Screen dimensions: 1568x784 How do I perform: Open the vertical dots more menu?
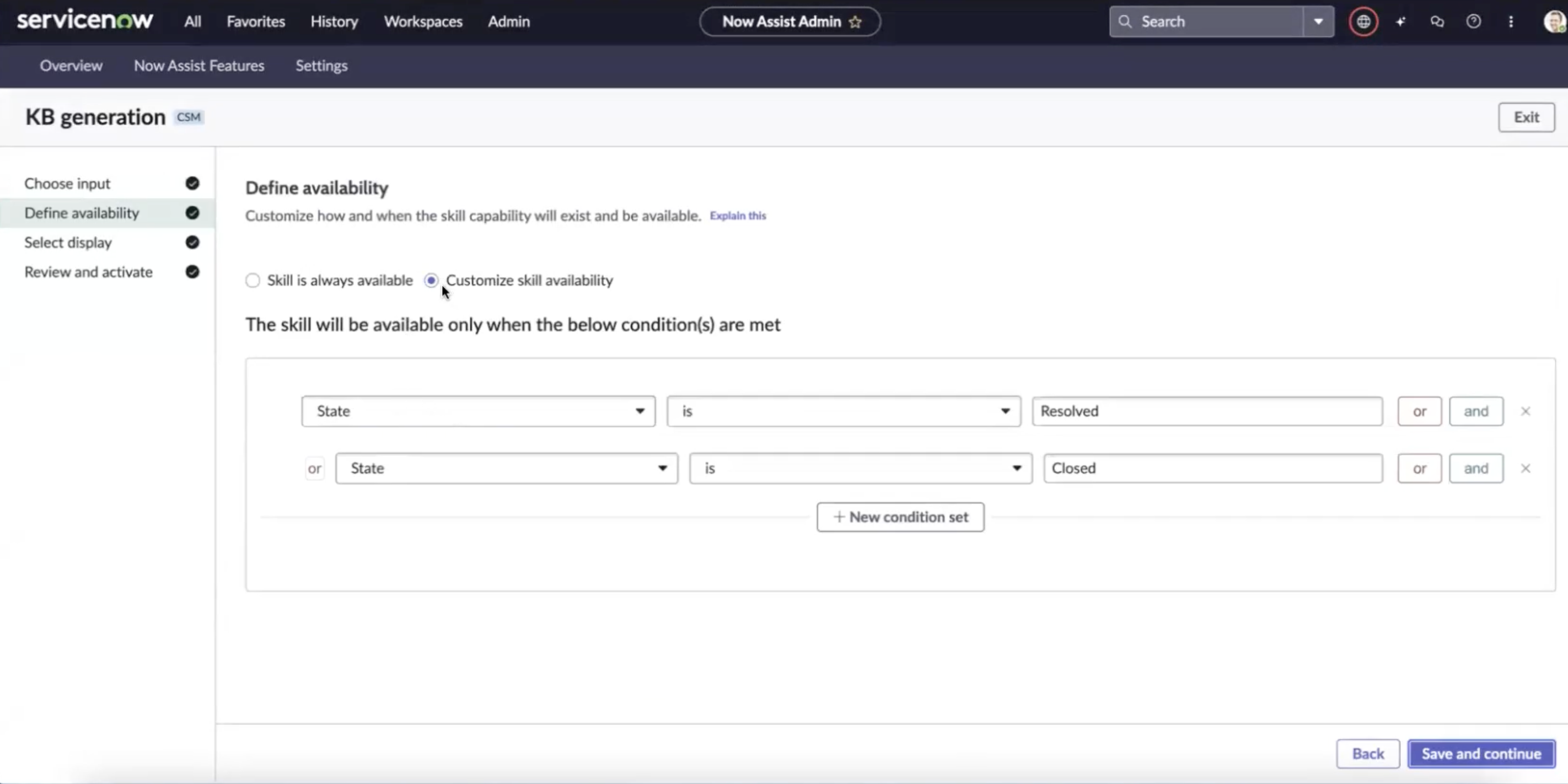pos(1511,22)
